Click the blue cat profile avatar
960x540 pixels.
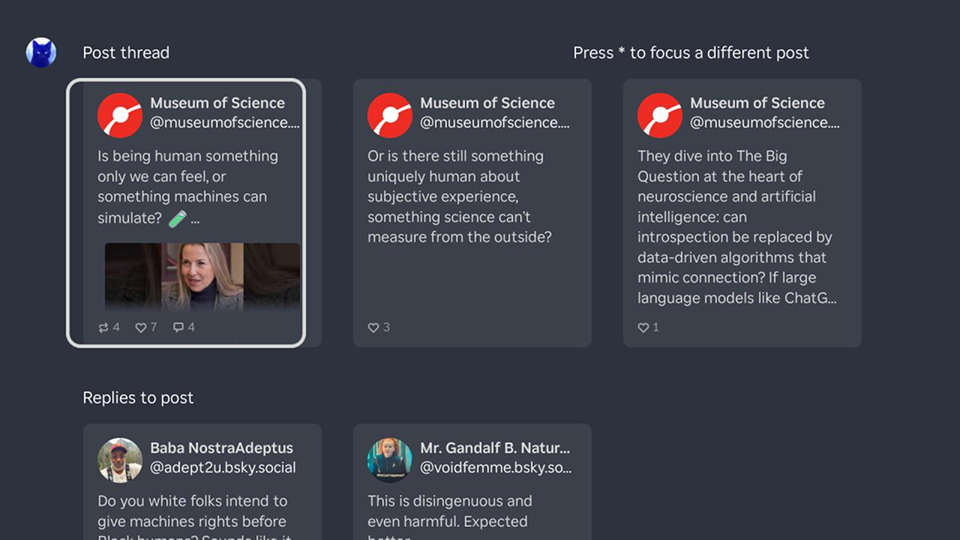(x=41, y=52)
